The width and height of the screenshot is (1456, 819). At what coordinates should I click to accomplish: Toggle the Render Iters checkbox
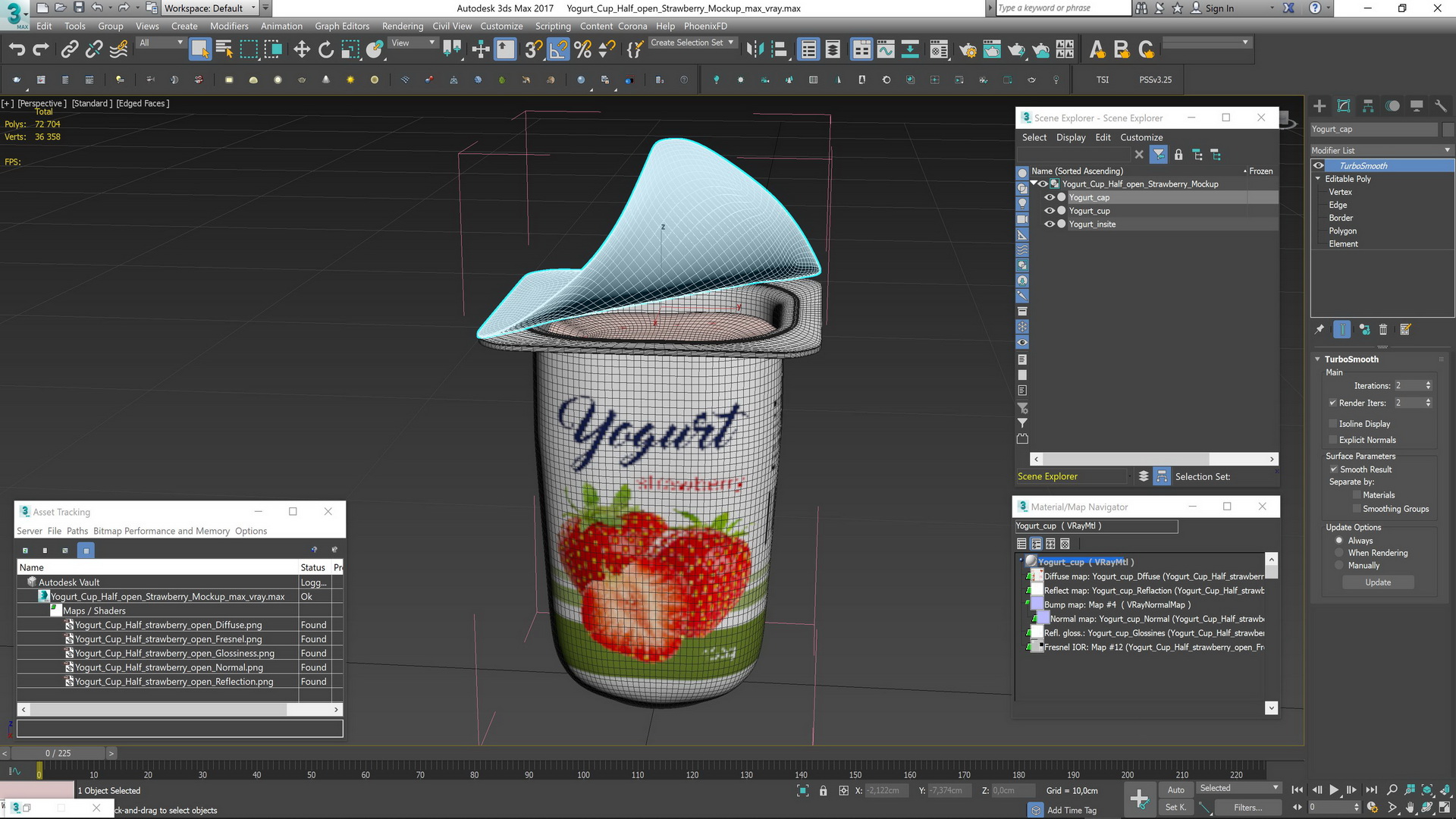(1332, 403)
